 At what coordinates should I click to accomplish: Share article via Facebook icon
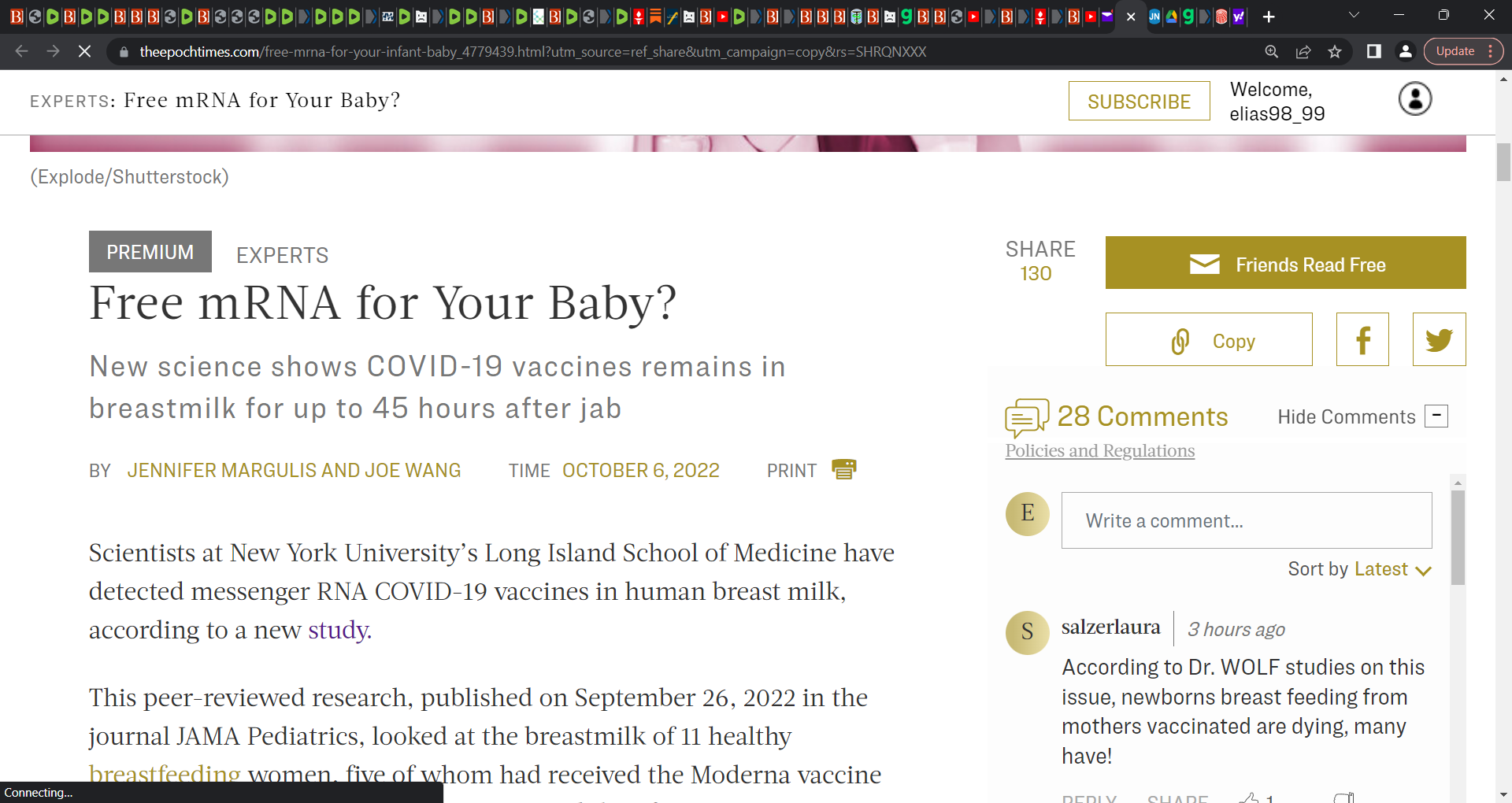coord(1362,339)
